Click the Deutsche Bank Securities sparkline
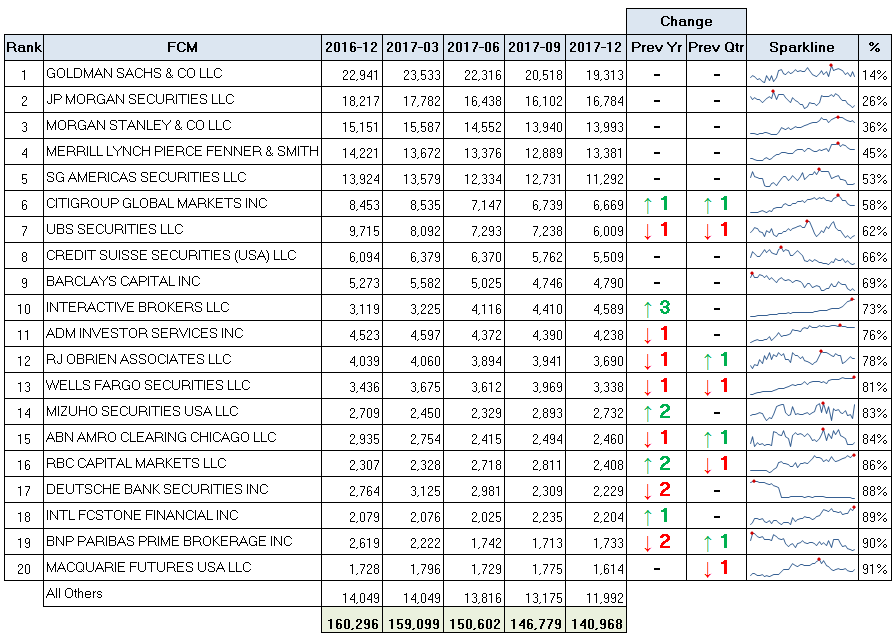This screenshot has height=636, width=894. click(802, 489)
